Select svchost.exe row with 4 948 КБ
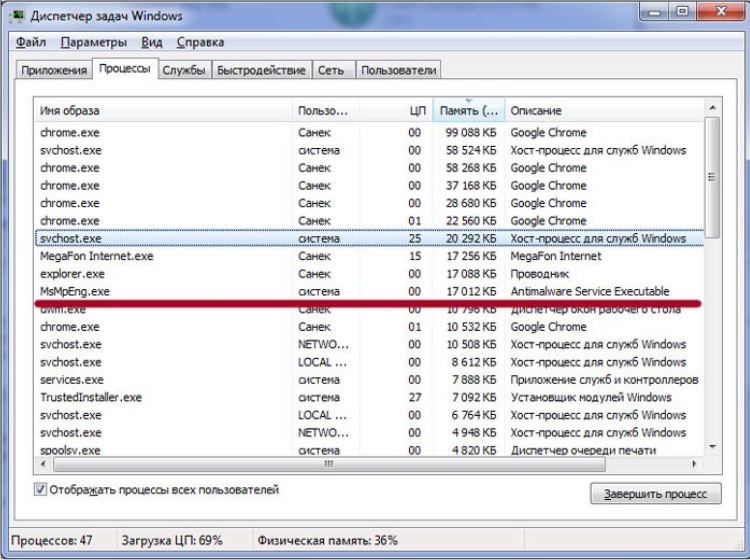Screen dimensions: 750x560 click(369, 433)
